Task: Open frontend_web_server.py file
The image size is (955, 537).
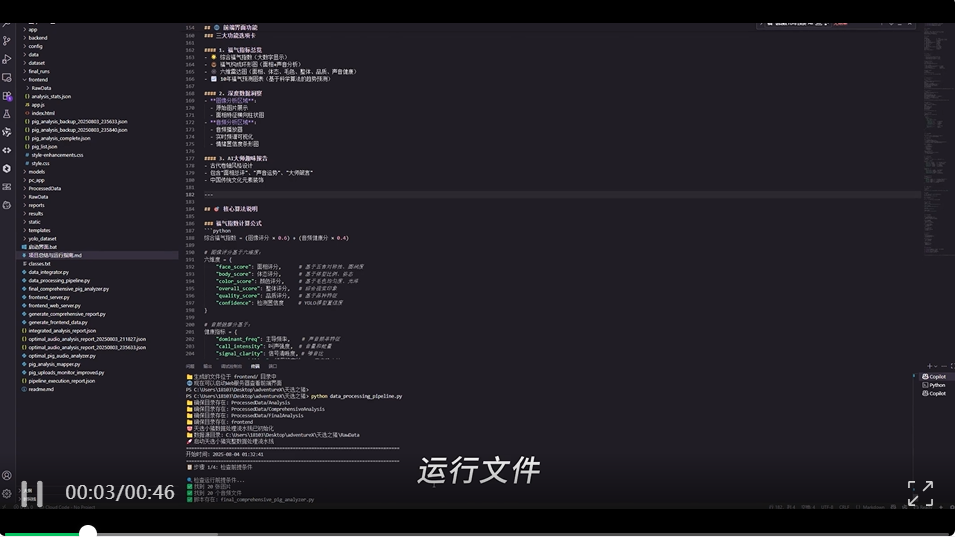Action: [x=54, y=306]
